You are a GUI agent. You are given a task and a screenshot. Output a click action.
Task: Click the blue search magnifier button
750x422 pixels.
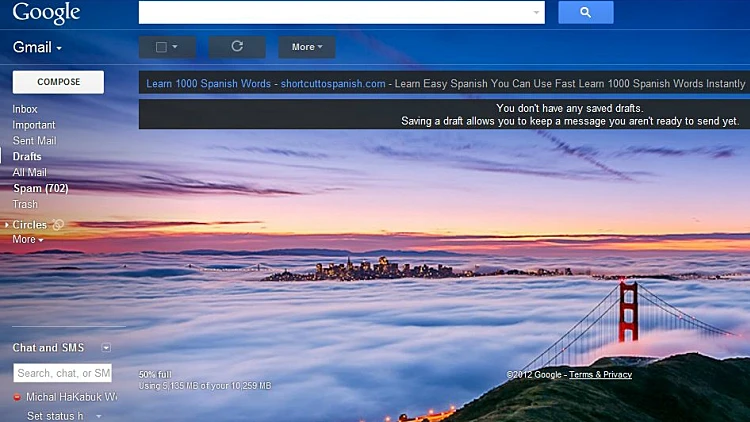pyautogui.click(x=585, y=12)
